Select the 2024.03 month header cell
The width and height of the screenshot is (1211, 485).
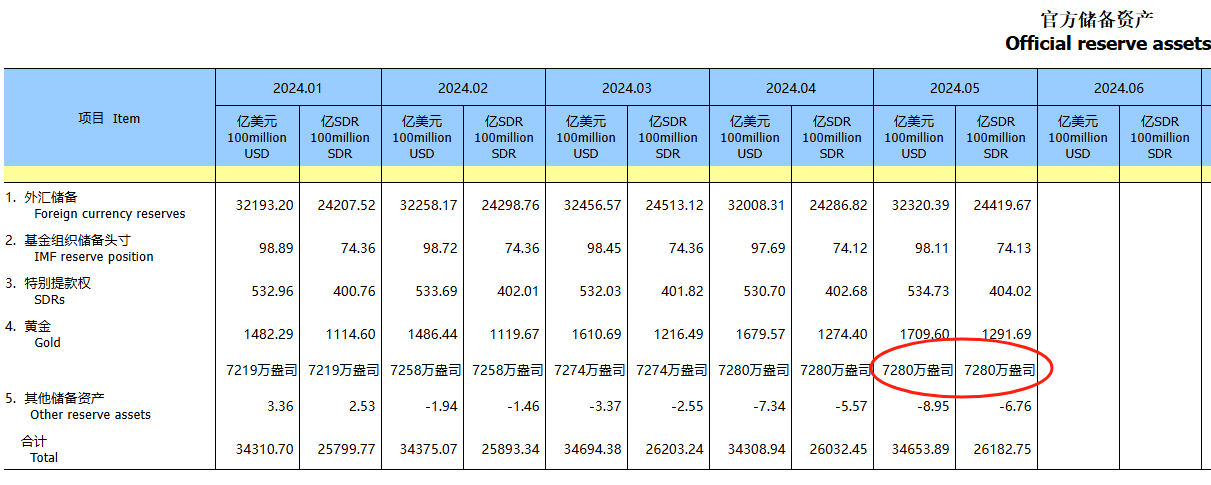click(626, 88)
